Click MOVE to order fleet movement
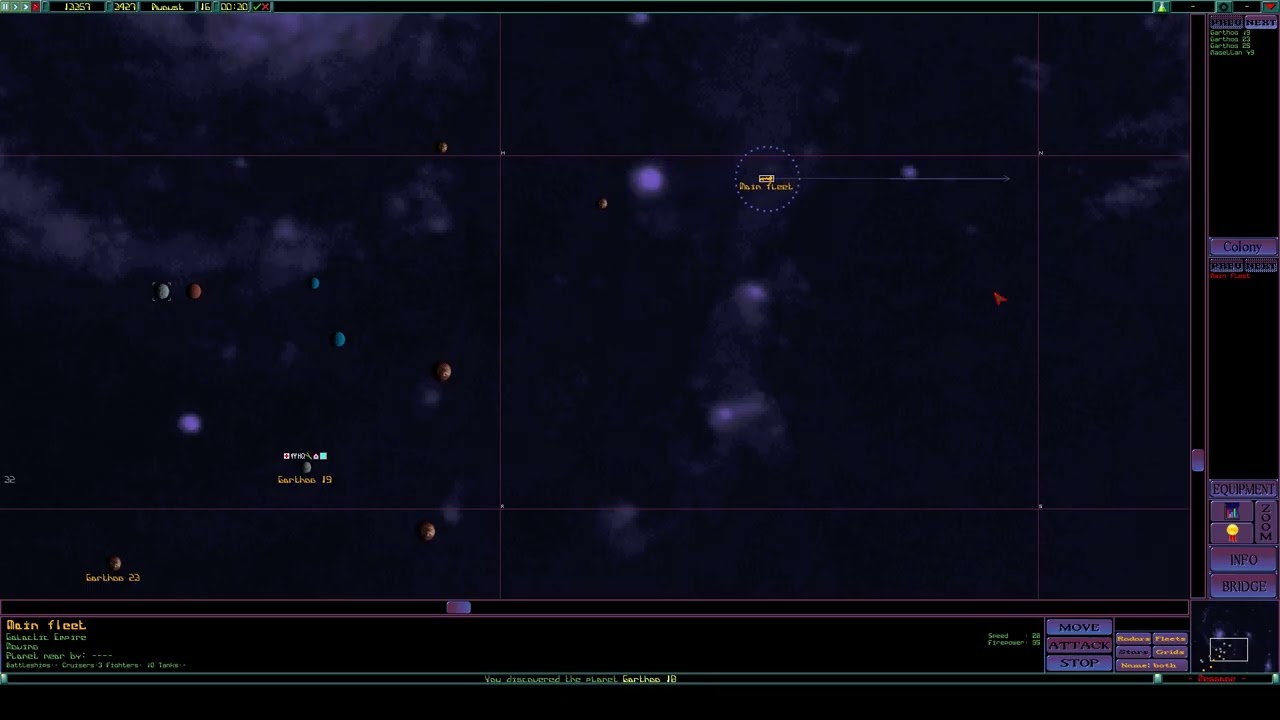 tap(1079, 627)
